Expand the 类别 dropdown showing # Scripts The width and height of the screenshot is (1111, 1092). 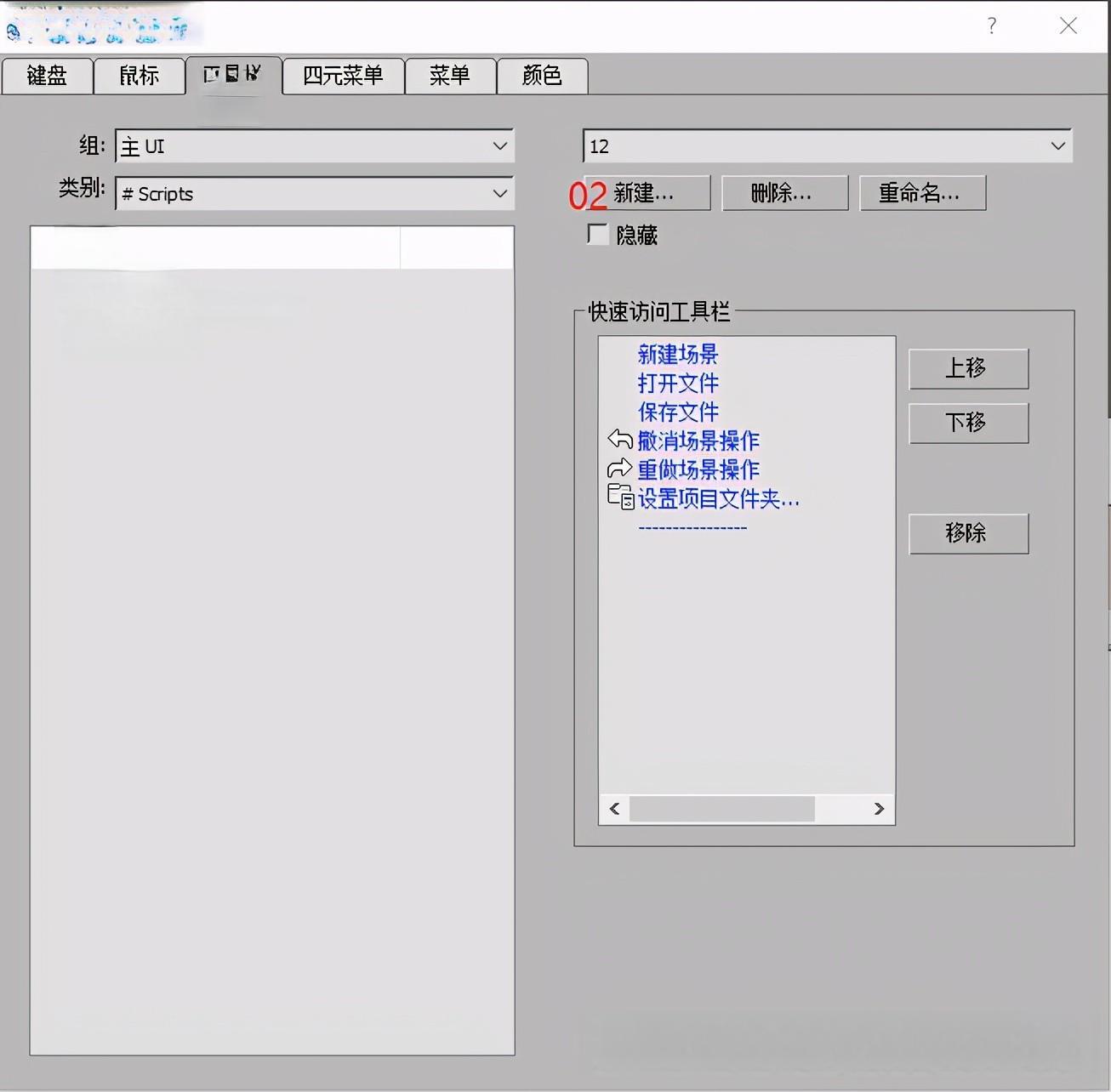[315, 194]
